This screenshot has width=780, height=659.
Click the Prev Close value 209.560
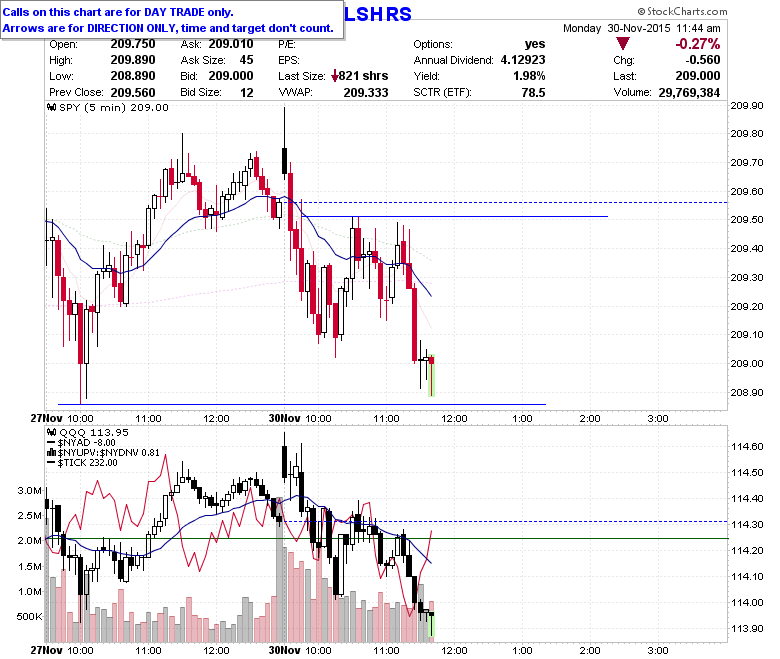(x=133, y=93)
